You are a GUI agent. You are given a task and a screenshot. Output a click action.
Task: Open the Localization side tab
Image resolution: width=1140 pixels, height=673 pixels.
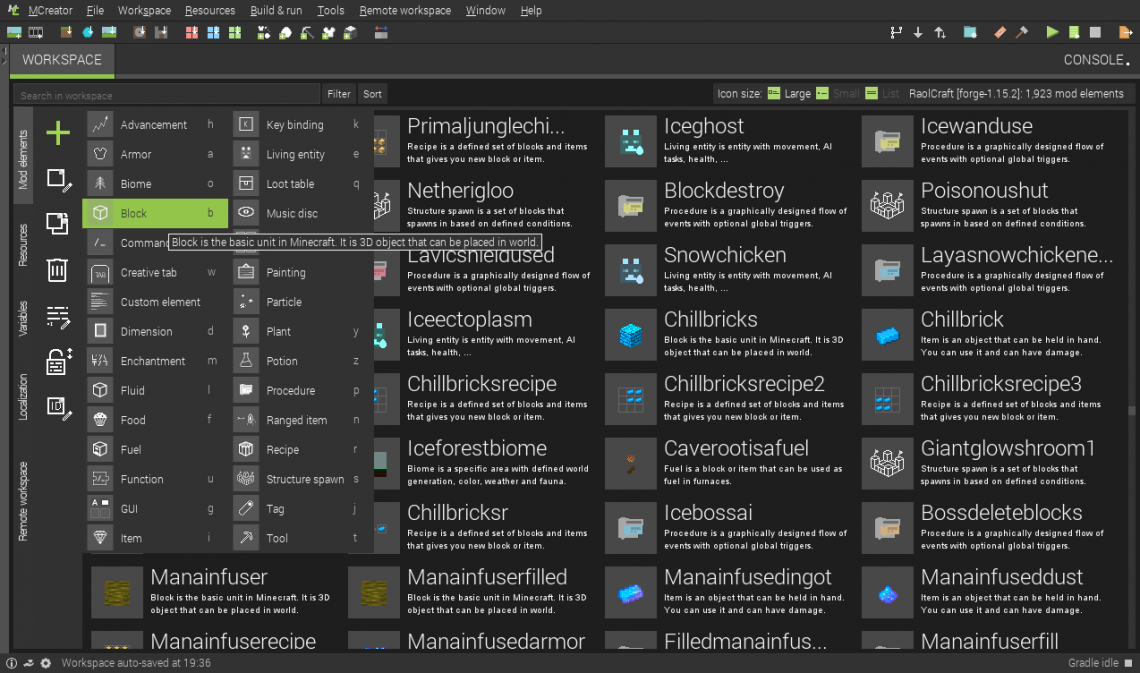[23, 397]
